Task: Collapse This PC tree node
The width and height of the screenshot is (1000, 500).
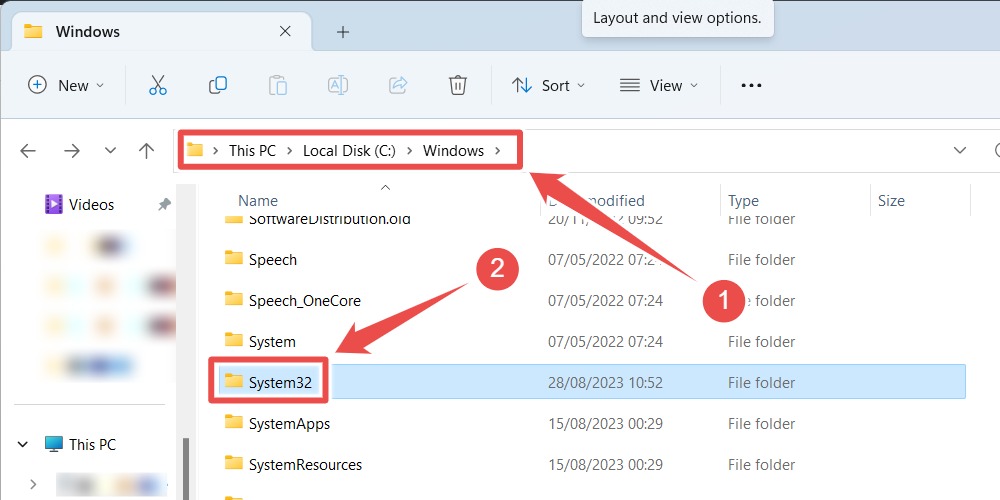Action: [x=23, y=445]
